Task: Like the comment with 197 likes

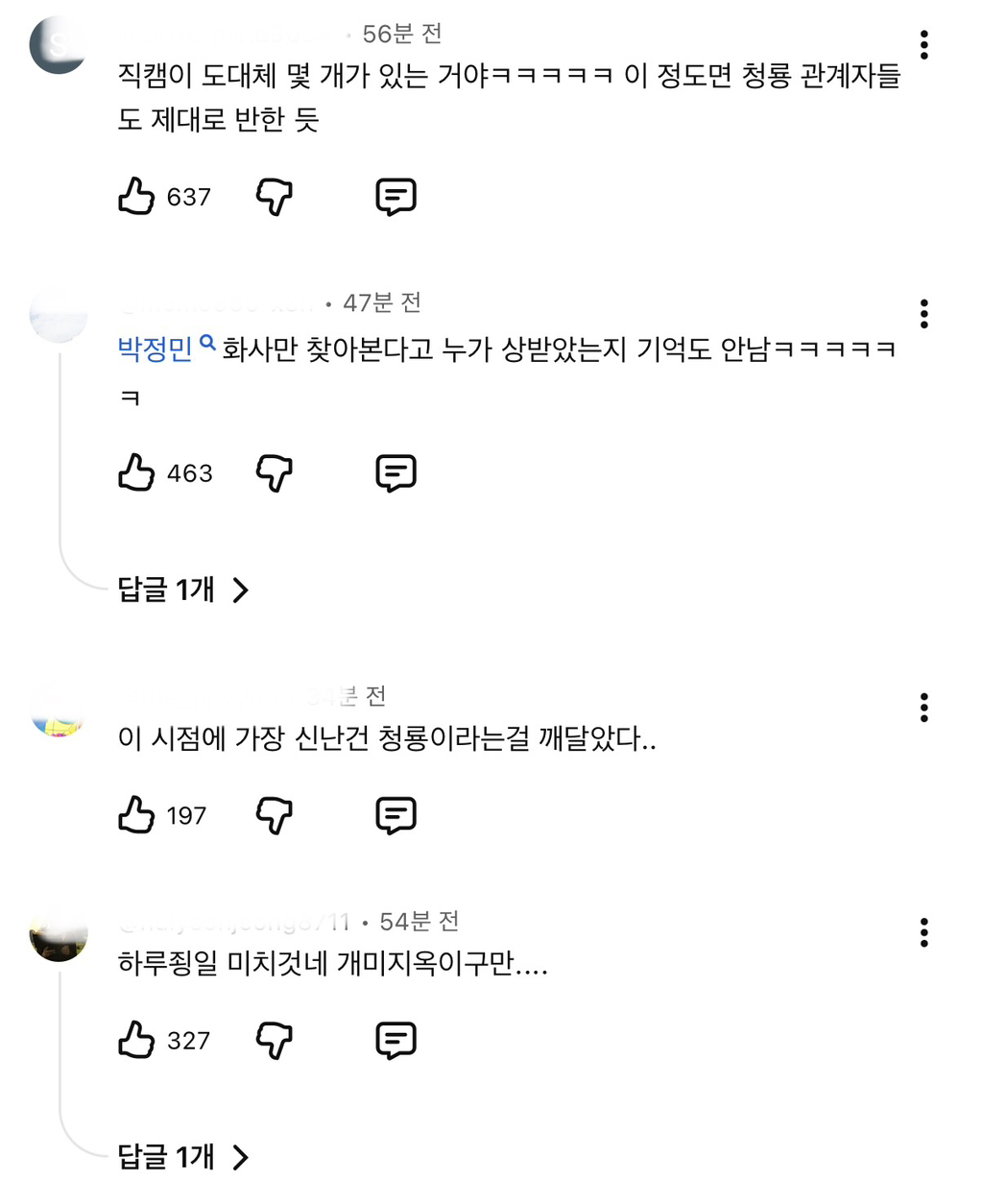Action: tap(136, 815)
